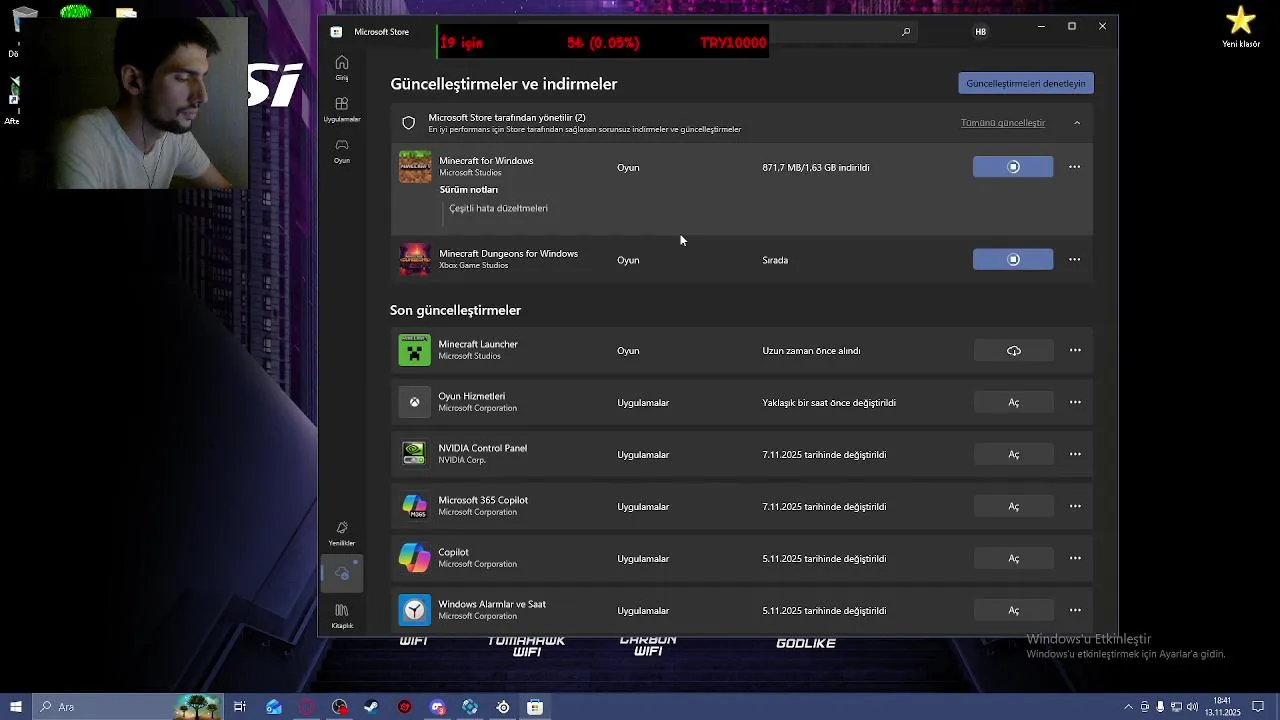Image resolution: width=1280 pixels, height=720 pixels.
Task: Click Güncelleştirmeleri denetleyin button
Action: [1026, 83]
